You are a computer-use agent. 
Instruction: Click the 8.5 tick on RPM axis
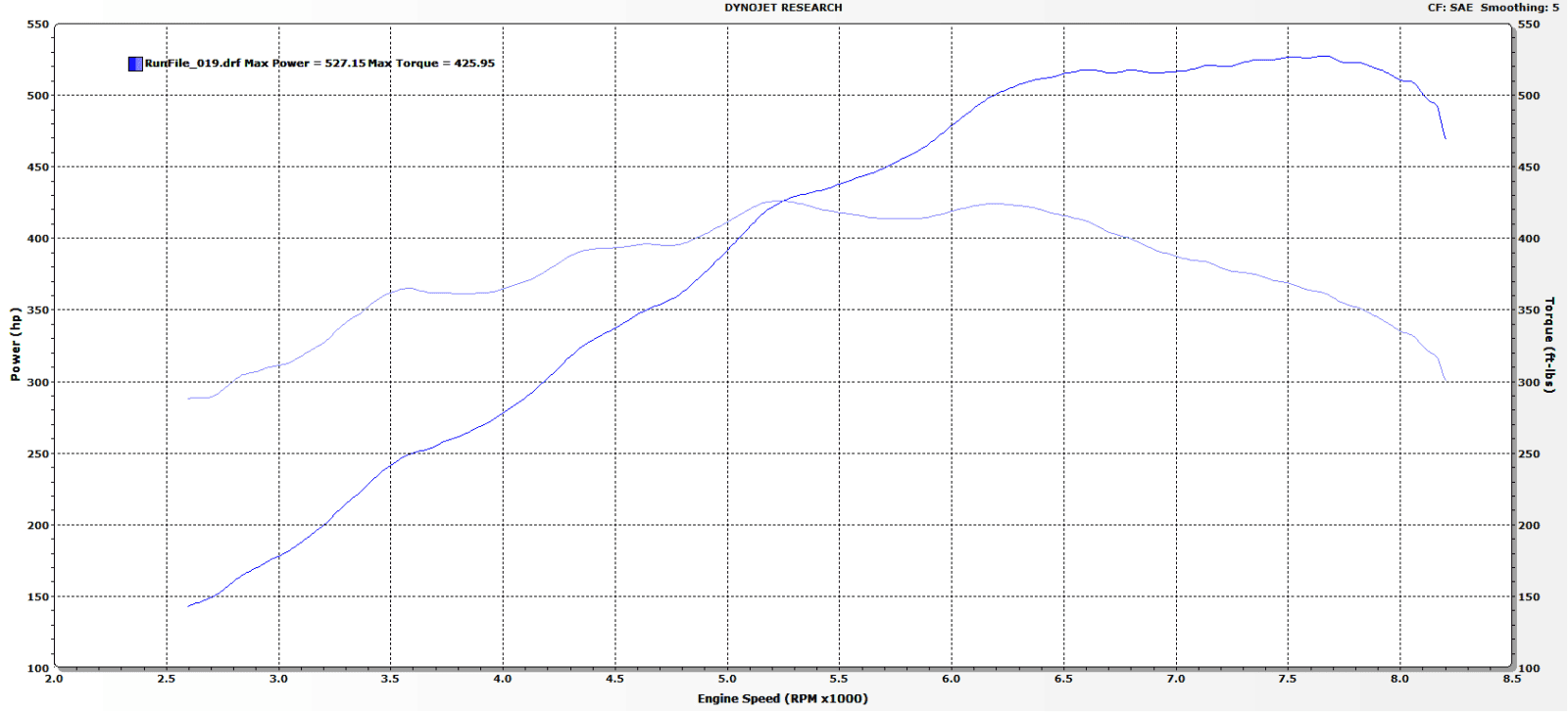pyautogui.click(x=1511, y=679)
